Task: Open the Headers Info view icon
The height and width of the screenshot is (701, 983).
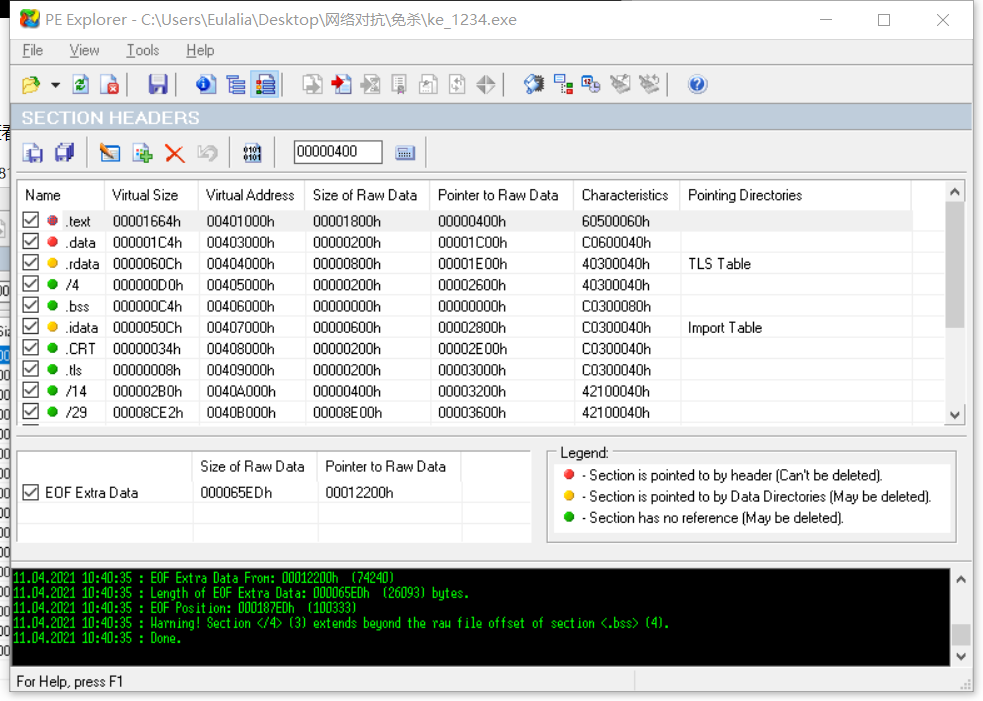Action: (x=206, y=85)
